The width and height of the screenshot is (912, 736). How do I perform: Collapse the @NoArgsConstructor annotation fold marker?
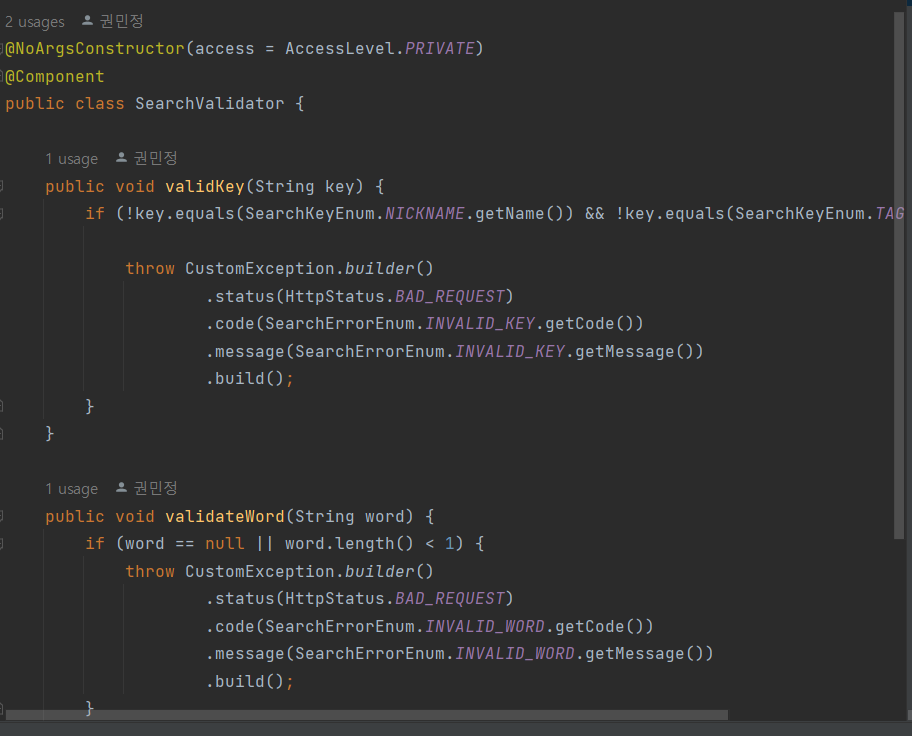[2, 48]
